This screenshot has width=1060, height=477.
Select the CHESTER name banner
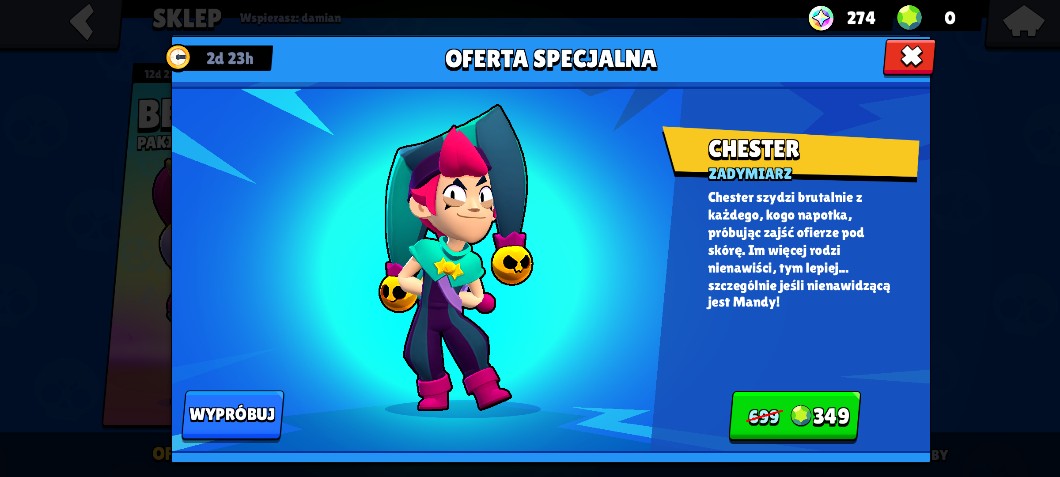click(x=791, y=153)
